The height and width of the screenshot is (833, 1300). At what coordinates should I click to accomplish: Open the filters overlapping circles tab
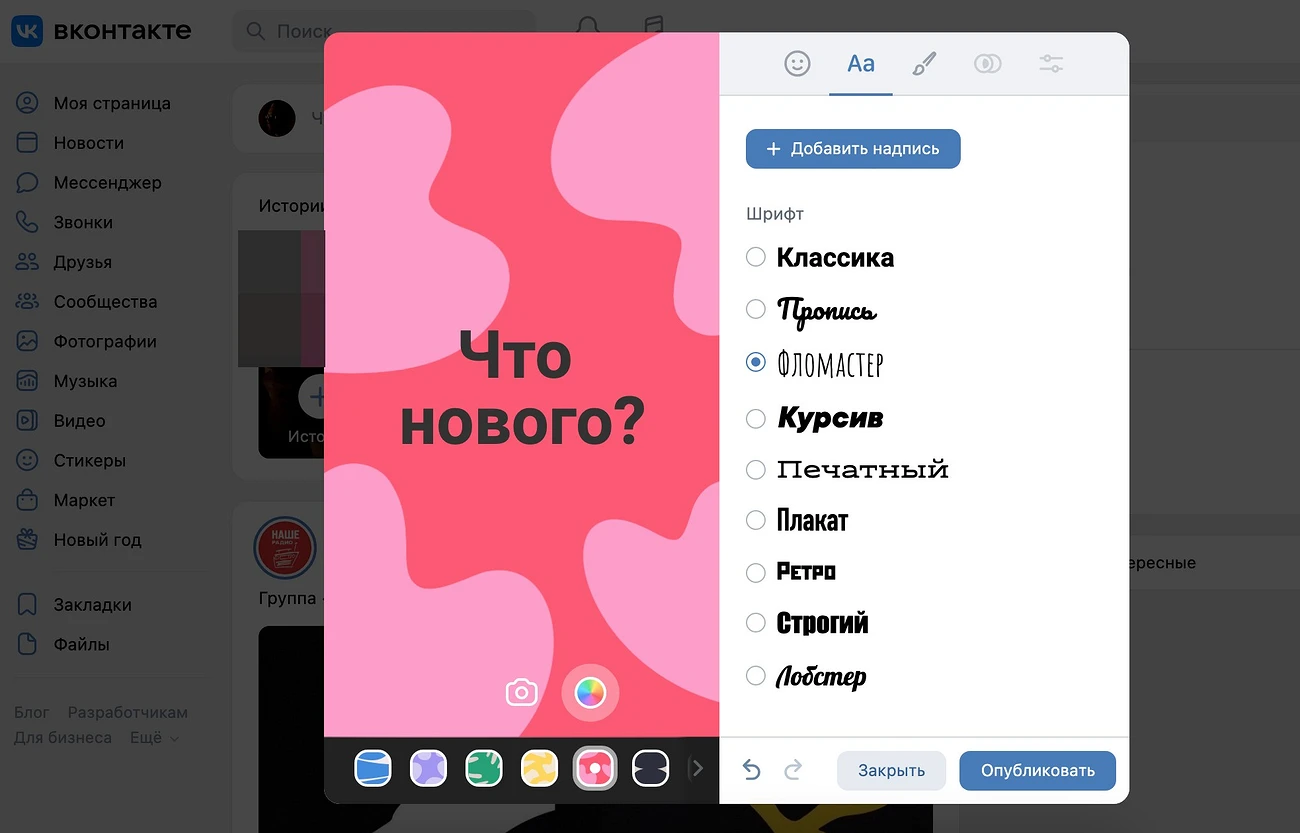pyautogui.click(x=987, y=64)
